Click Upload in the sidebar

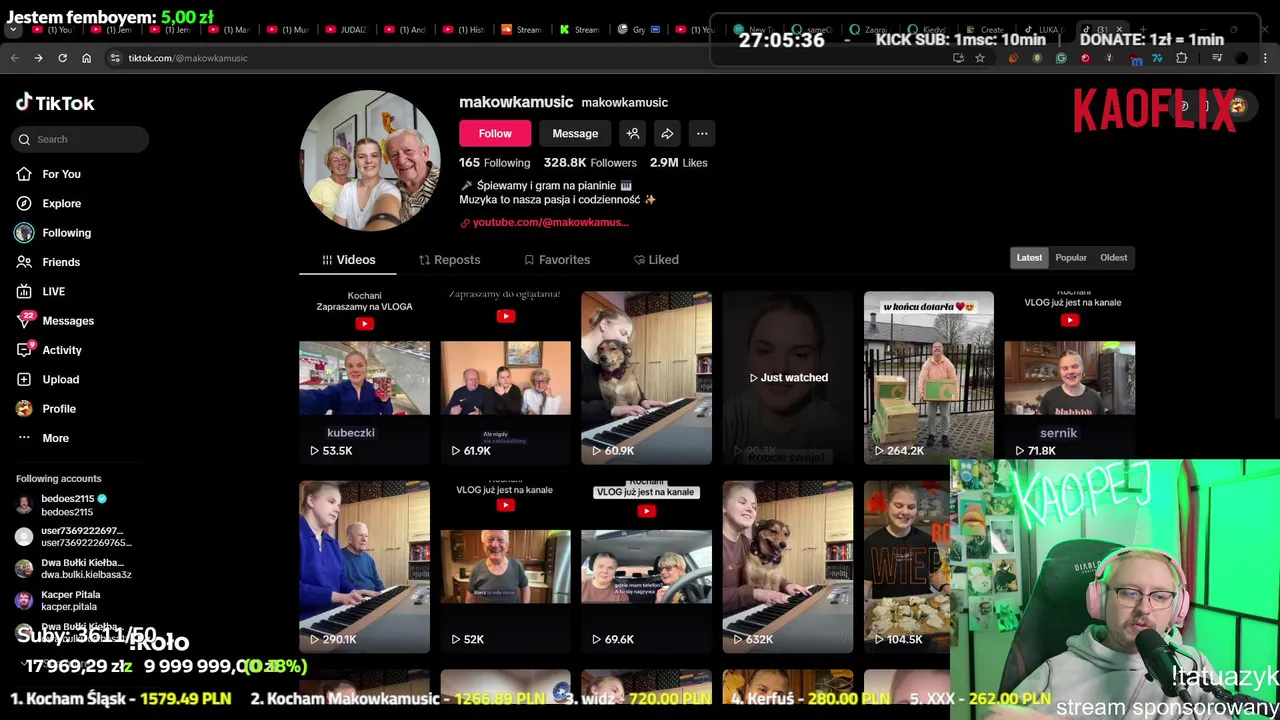pyautogui.click(x=47, y=379)
